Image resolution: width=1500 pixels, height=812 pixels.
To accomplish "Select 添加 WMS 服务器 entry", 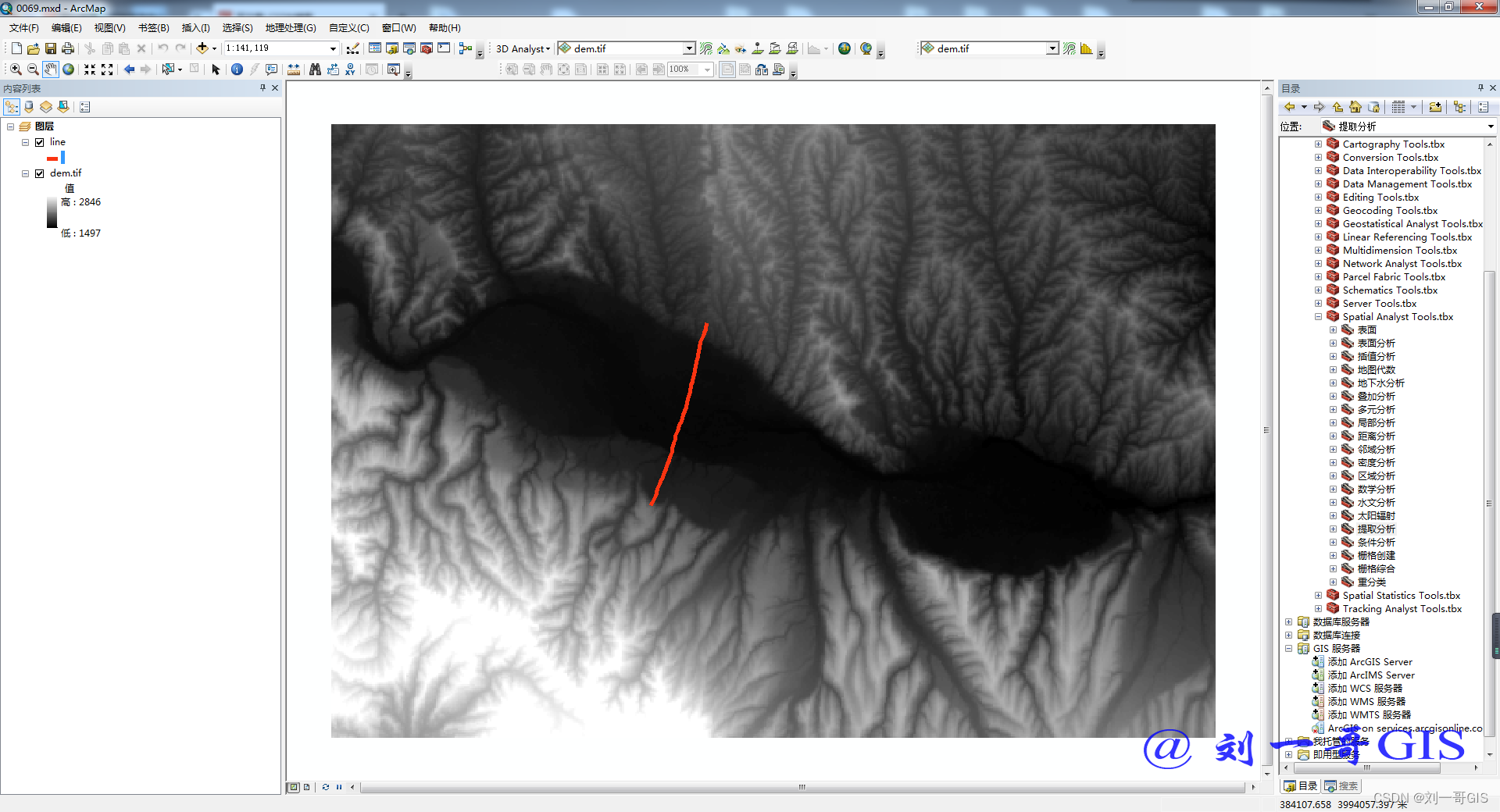I will pos(1366,702).
